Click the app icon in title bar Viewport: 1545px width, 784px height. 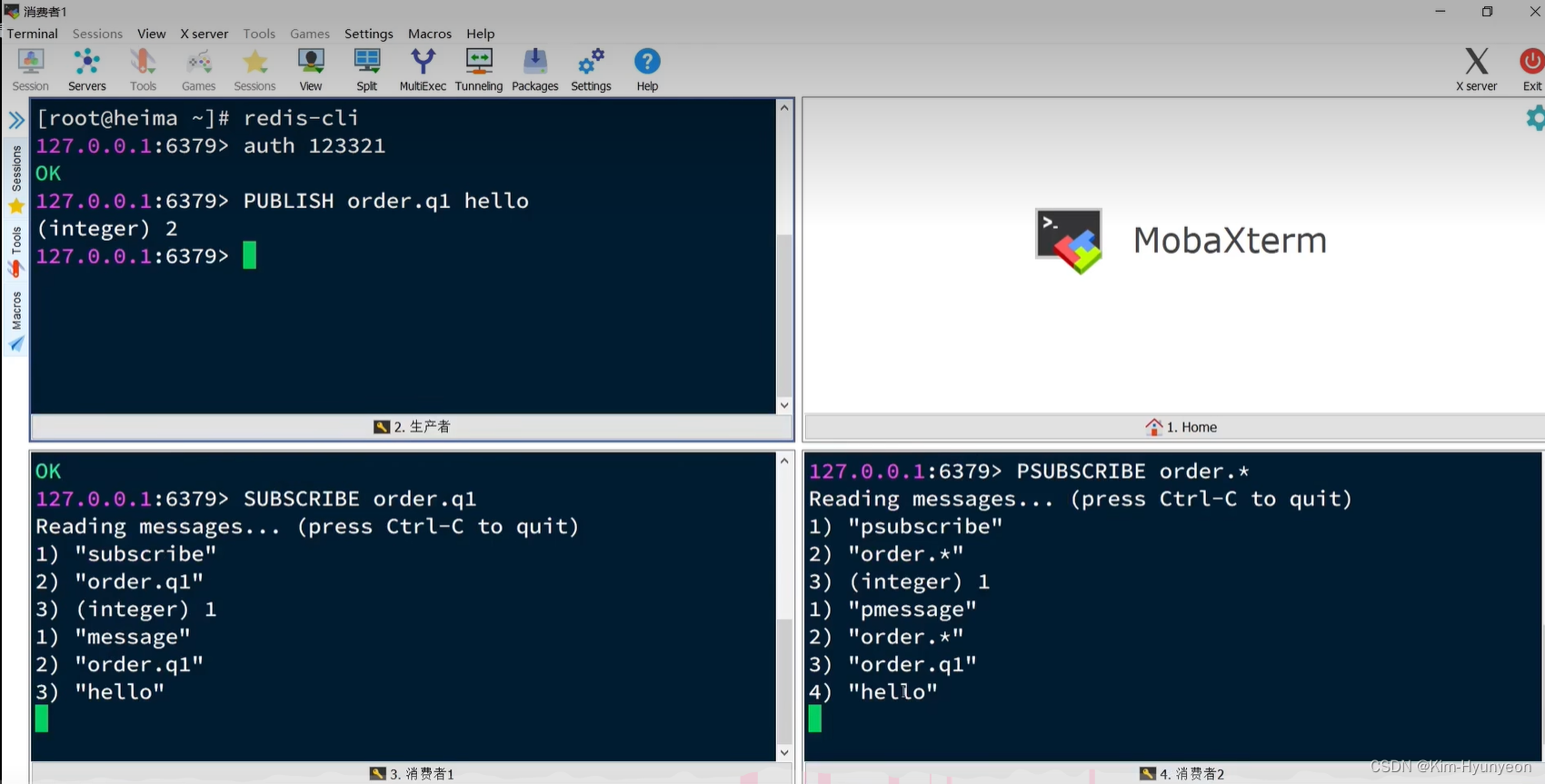pyautogui.click(x=12, y=11)
